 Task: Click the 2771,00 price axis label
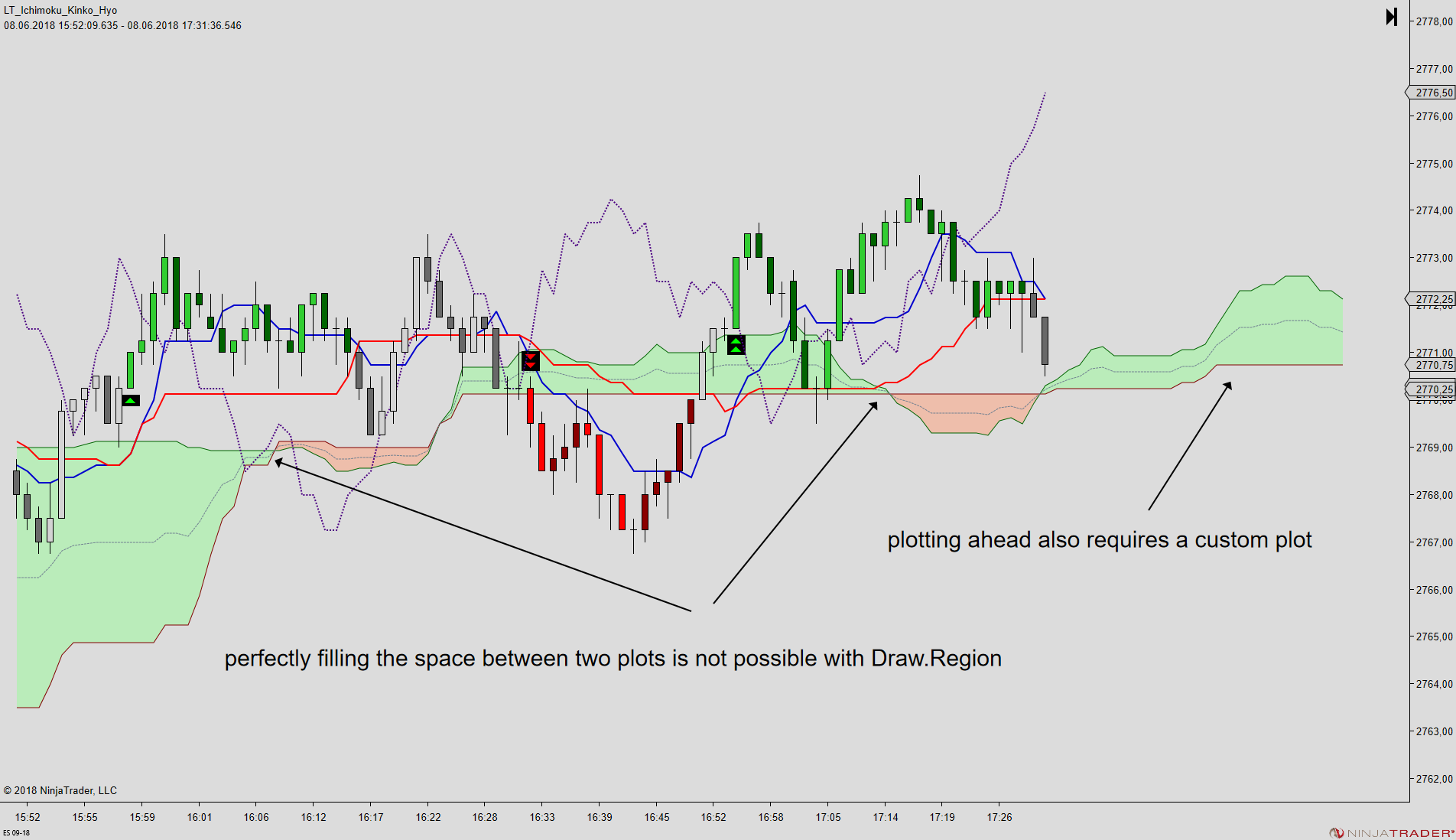click(x=1434, y=353)
